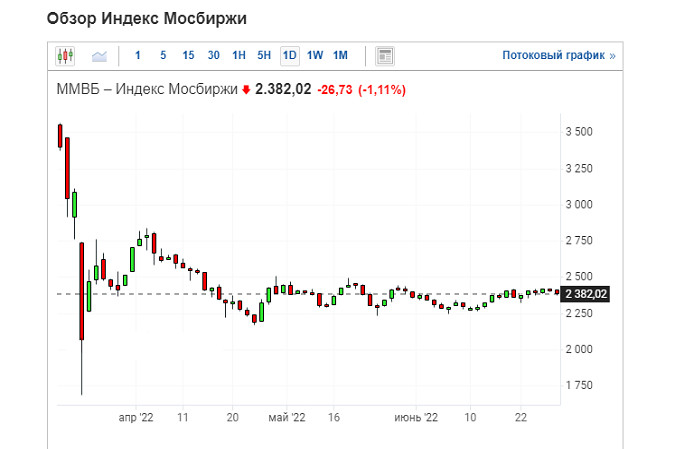Click the 11 date axis label

point(183,418)
